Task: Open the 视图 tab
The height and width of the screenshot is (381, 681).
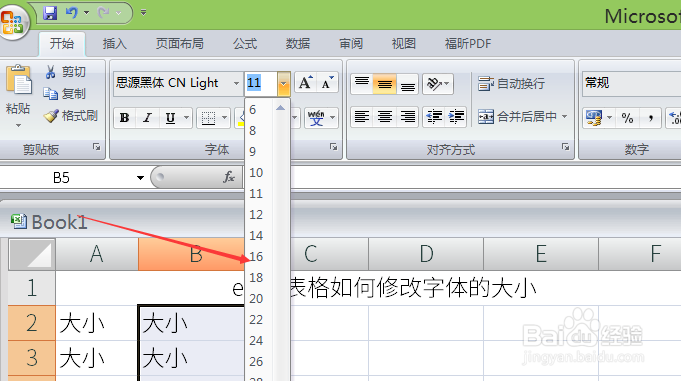Action: coord(404,43)
